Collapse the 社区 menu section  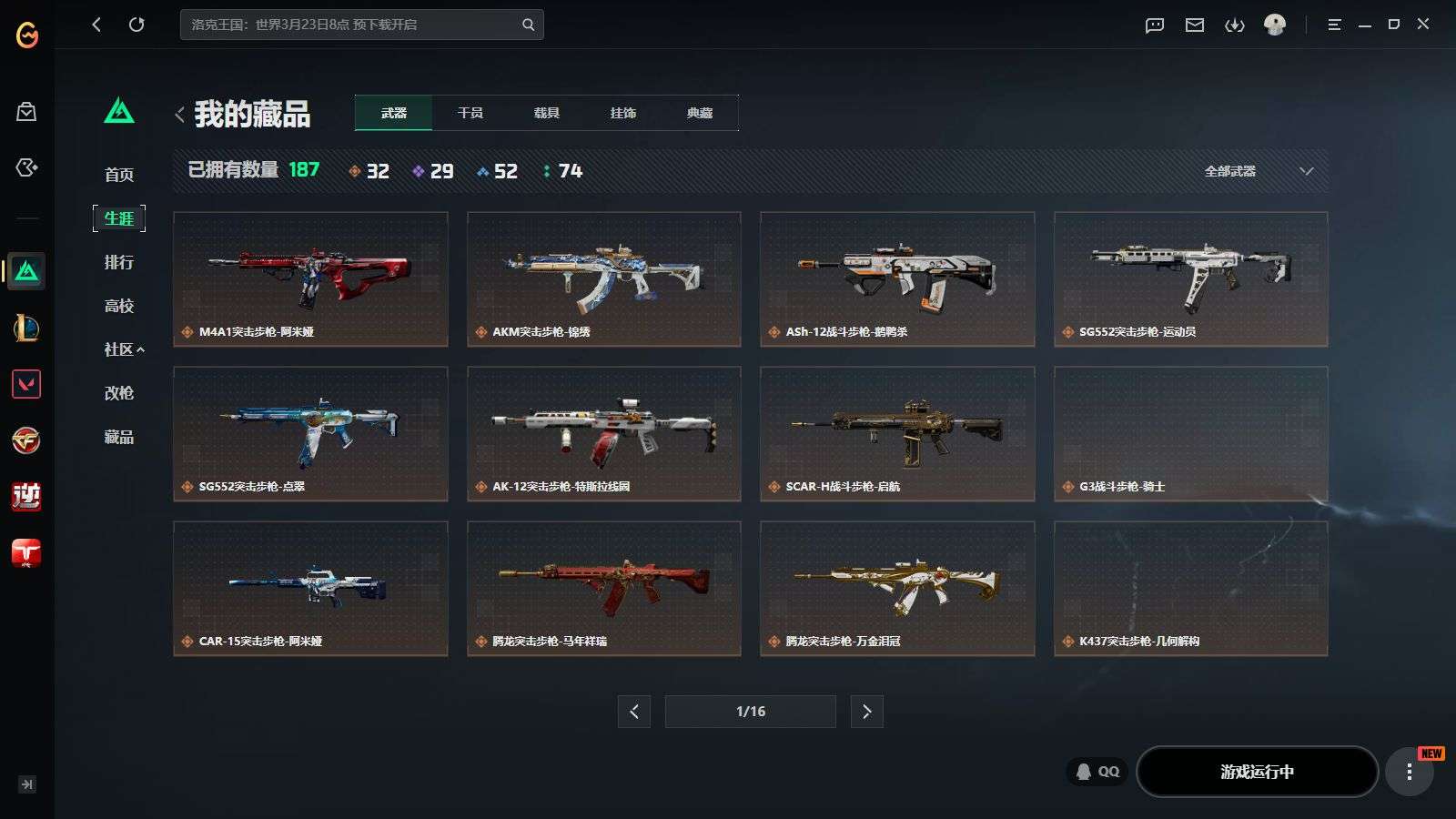125,349
